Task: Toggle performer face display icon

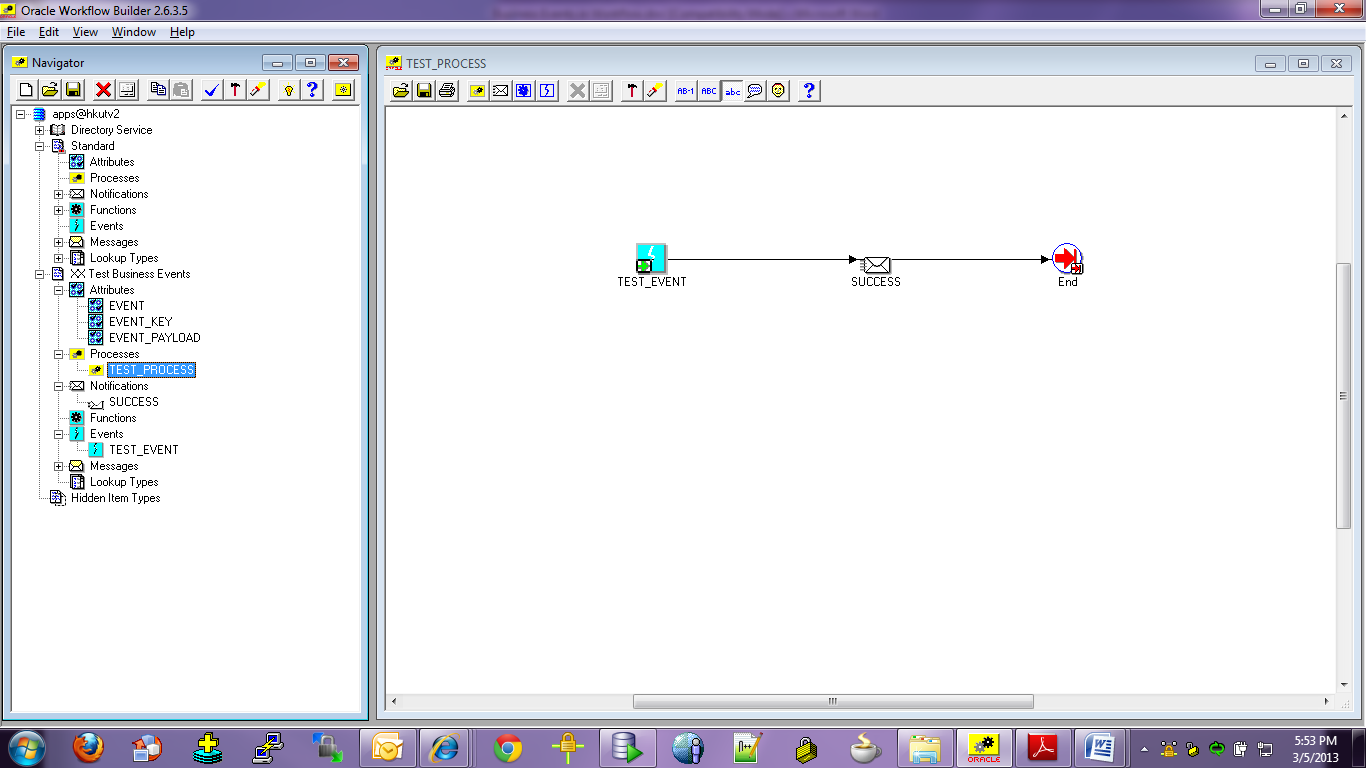Action: tap(778, 91)
